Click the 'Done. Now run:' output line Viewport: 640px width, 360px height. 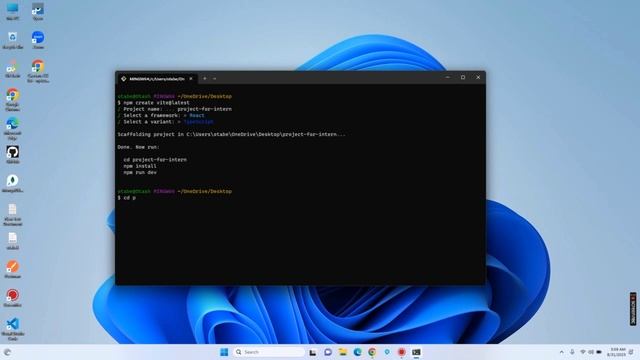click(138, 147)
